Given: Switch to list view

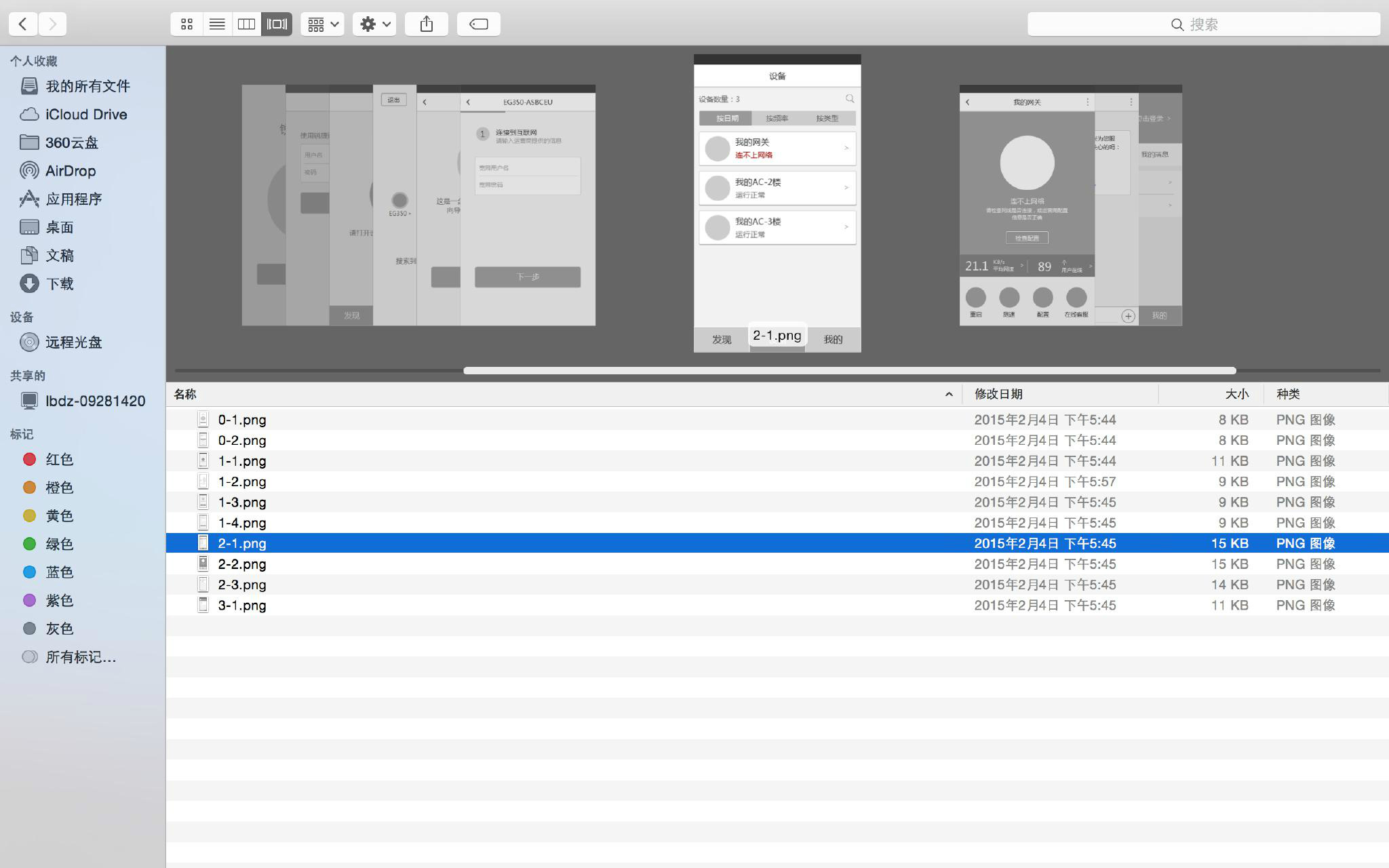Looking at the screenshot, I should click(217, 24).
